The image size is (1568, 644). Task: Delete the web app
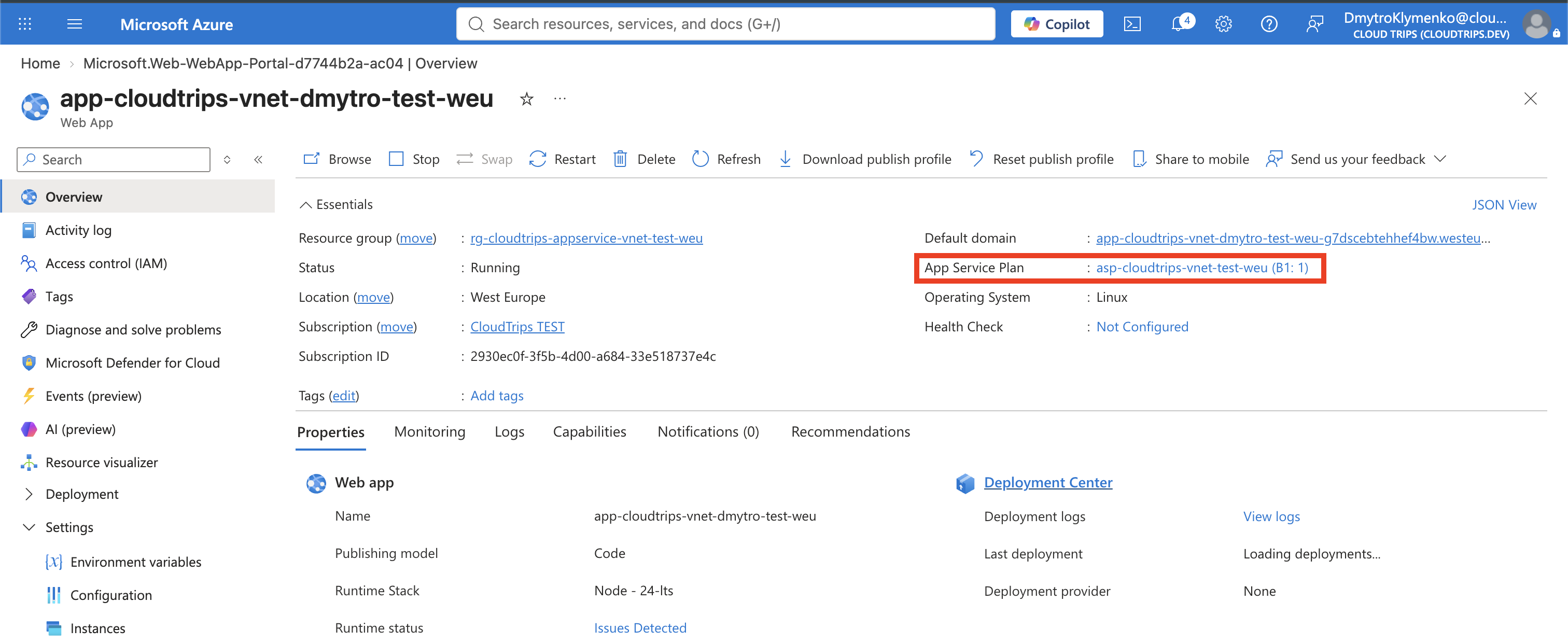coord(644,159)
